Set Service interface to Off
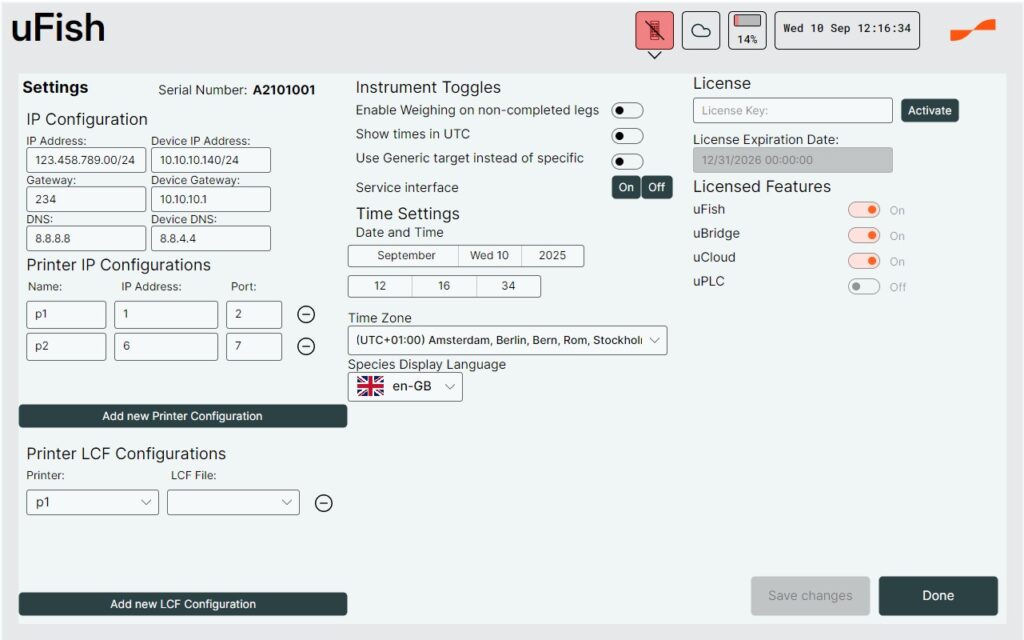The width and height of the screenshot is (1024, 640). (657, 188)
